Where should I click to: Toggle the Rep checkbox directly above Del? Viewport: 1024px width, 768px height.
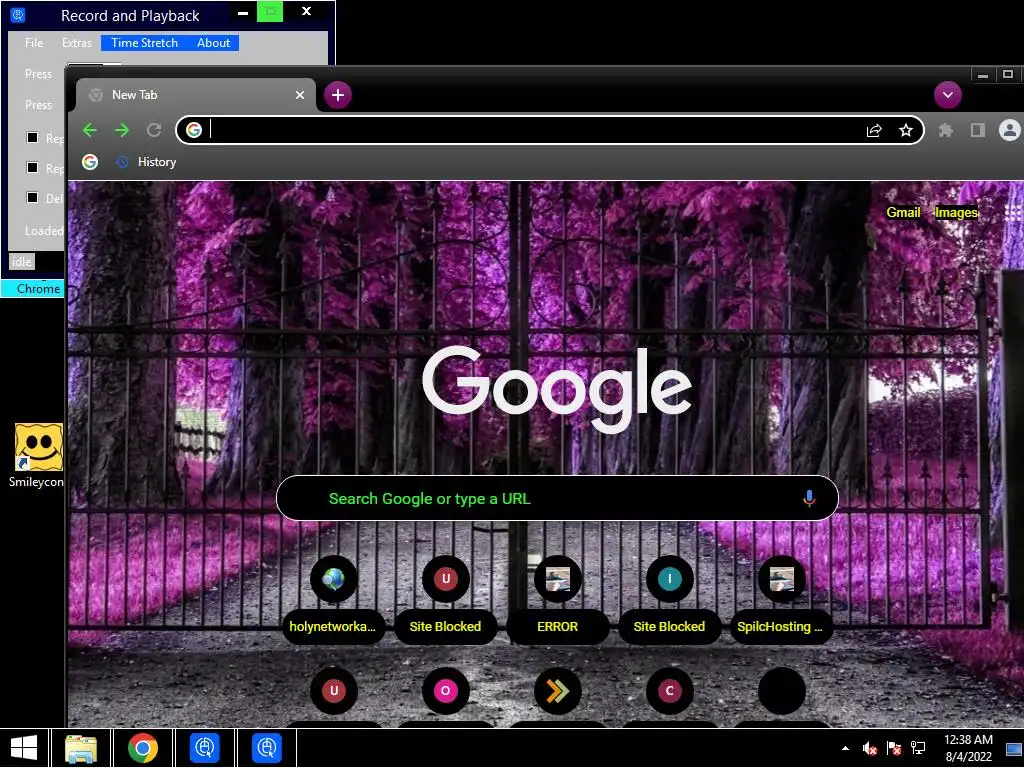coord(32,167)
